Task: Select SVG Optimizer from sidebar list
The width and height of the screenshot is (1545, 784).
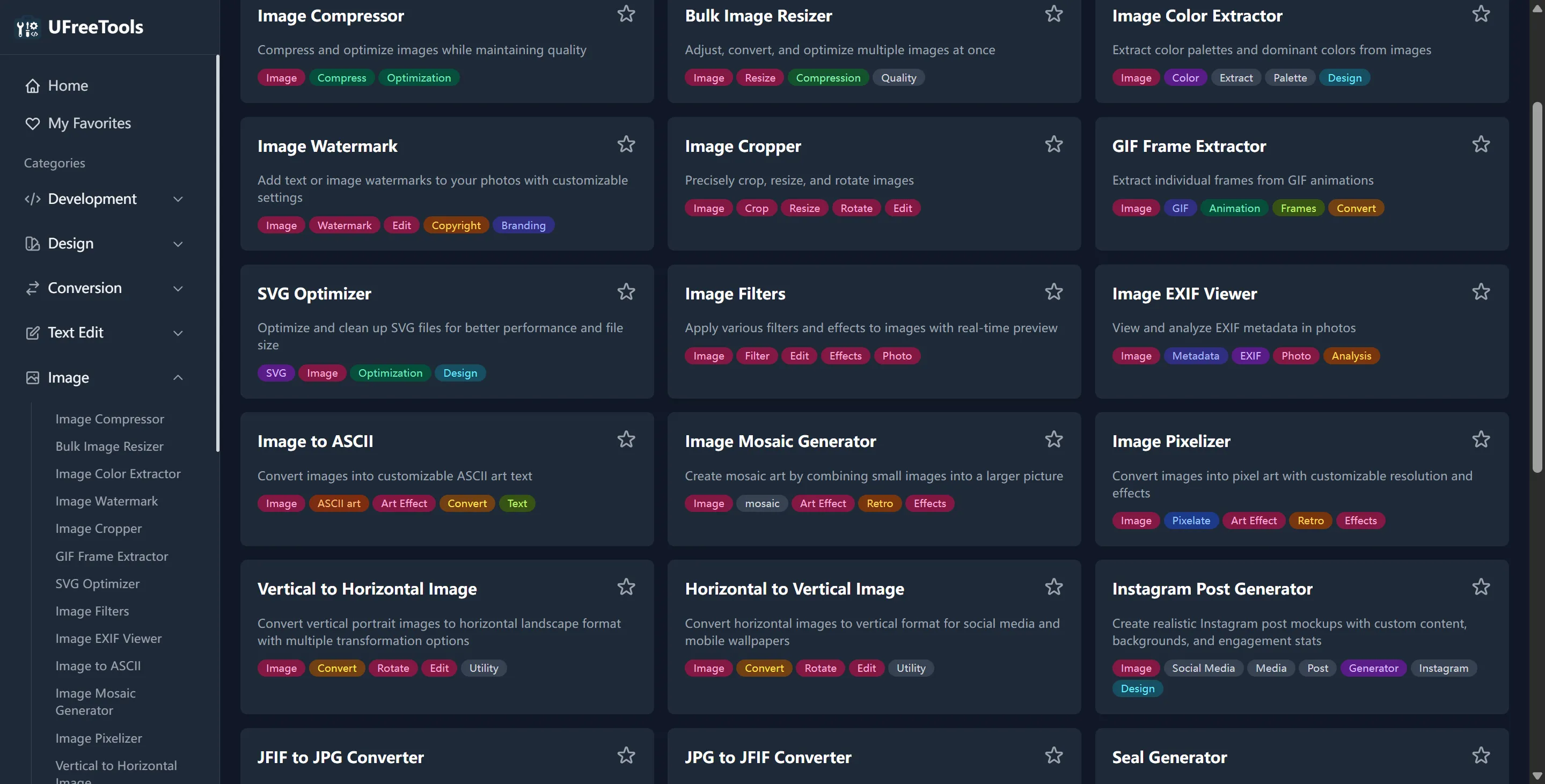Action: (97, 584)
